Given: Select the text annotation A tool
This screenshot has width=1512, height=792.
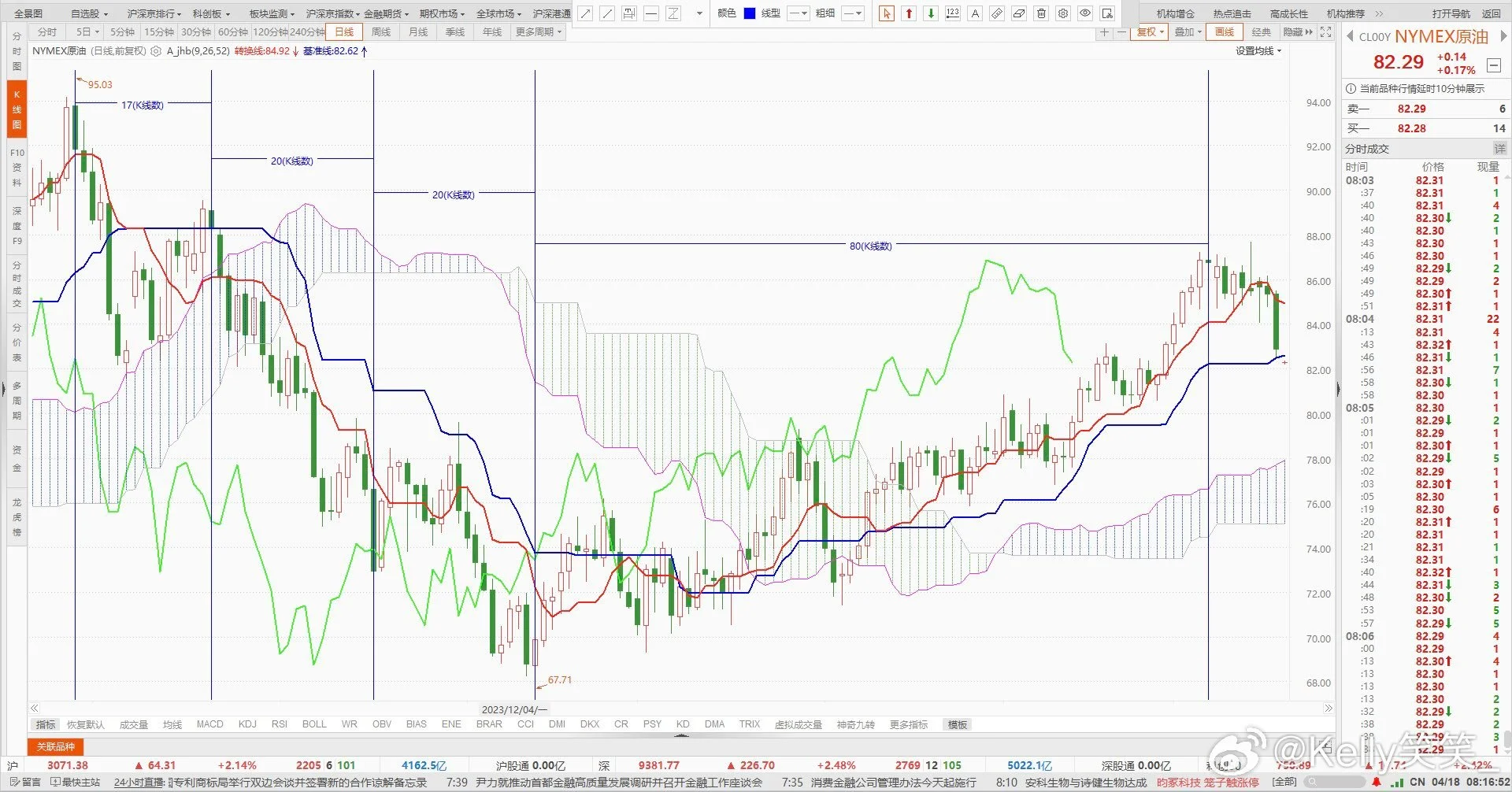Looking at the screenshot, I should click(x=975, y=13).
